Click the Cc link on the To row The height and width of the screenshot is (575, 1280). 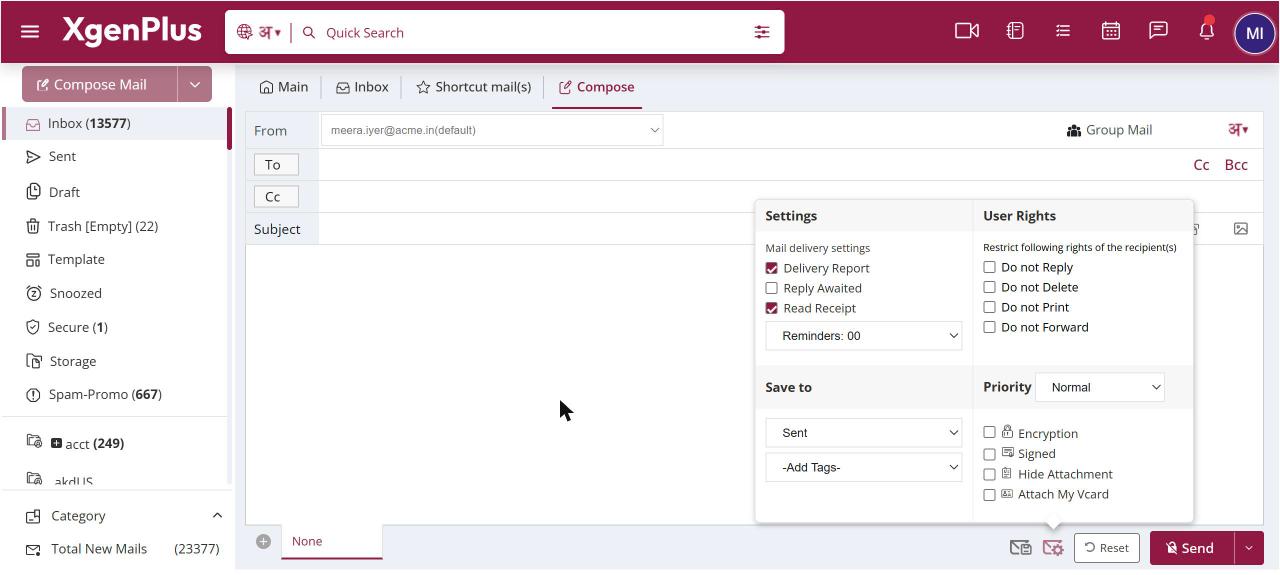coord(1201,165)
